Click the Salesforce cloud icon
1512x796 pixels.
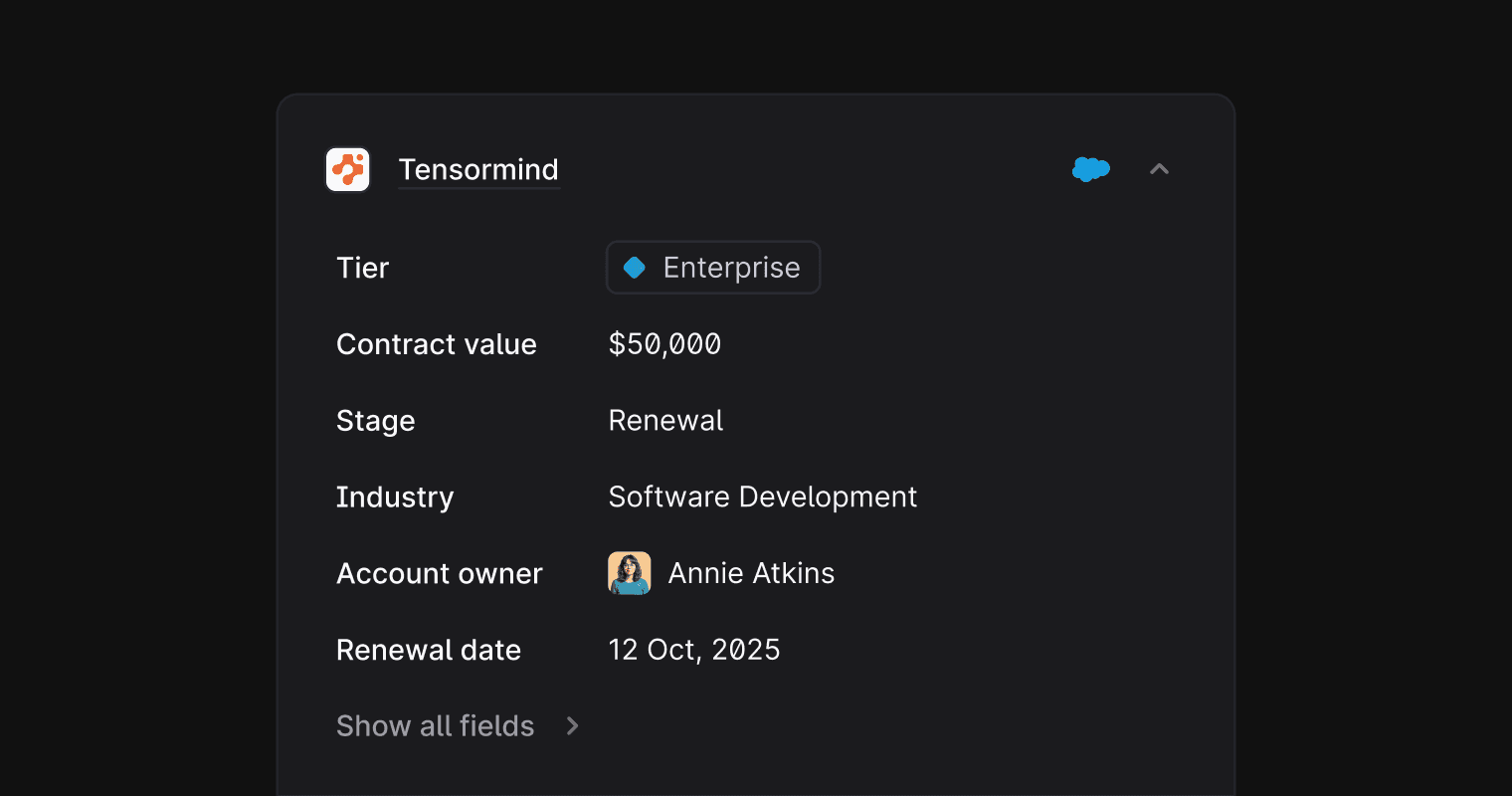click(1090, 169)
